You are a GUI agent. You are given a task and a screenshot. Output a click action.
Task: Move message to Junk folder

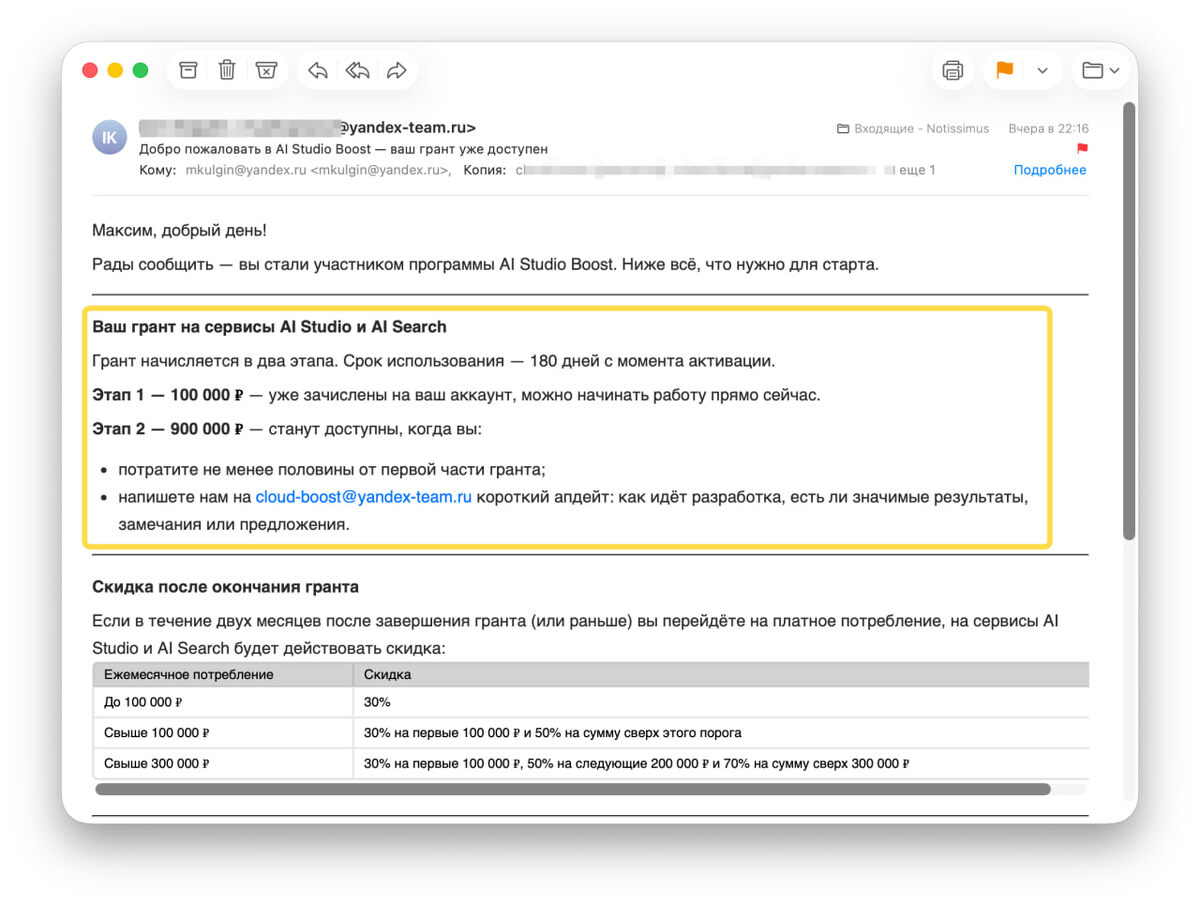[x=266, y=70]
